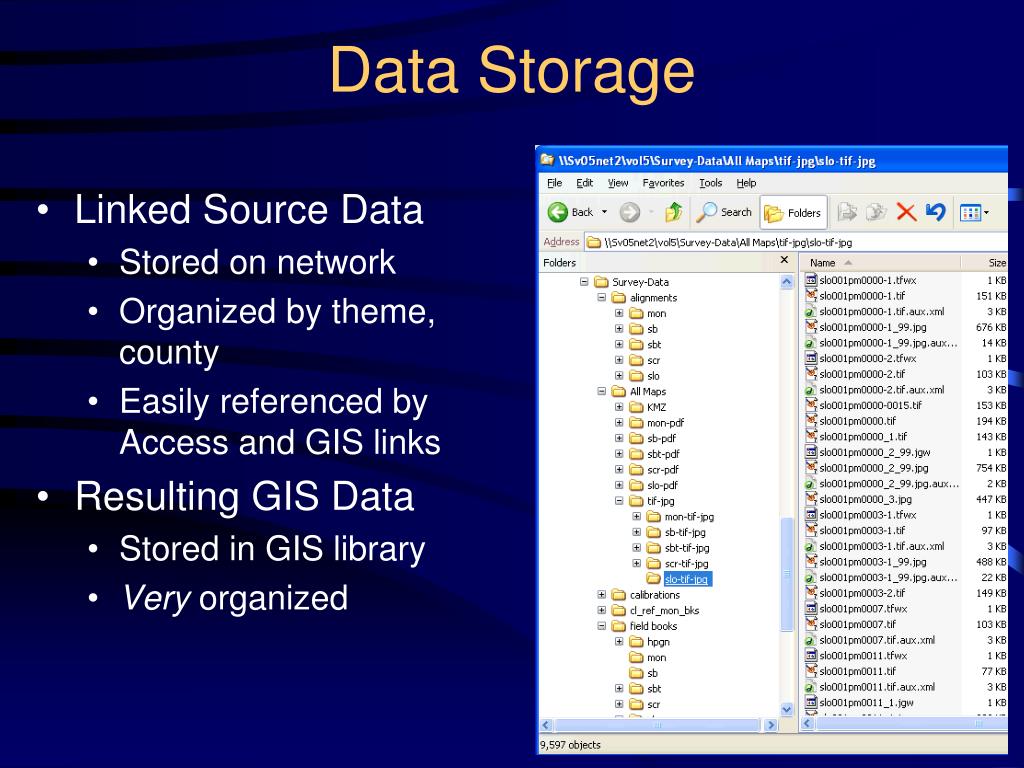Select the slo-pdf folder
This screenshot has width=1024, height=768.
pyautogui.click(x=662, y=485)
